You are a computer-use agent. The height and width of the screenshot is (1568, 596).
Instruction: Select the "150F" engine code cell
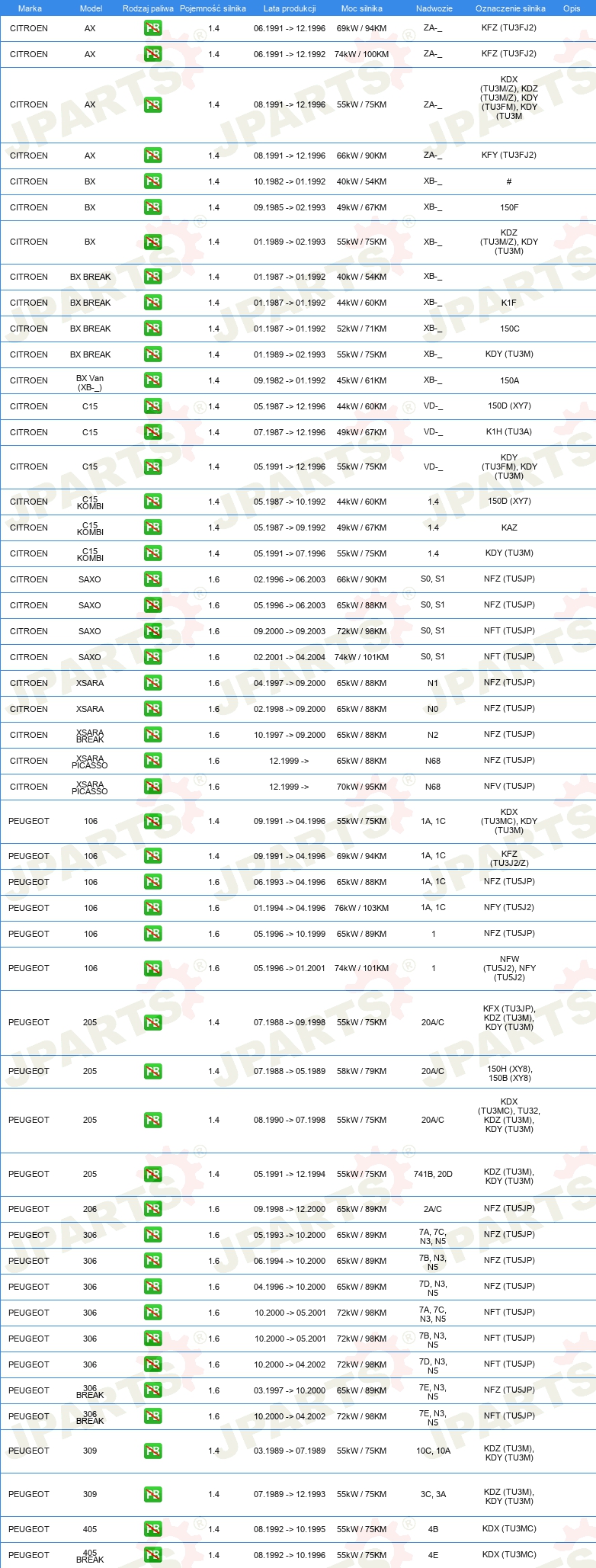coord(509,207)
